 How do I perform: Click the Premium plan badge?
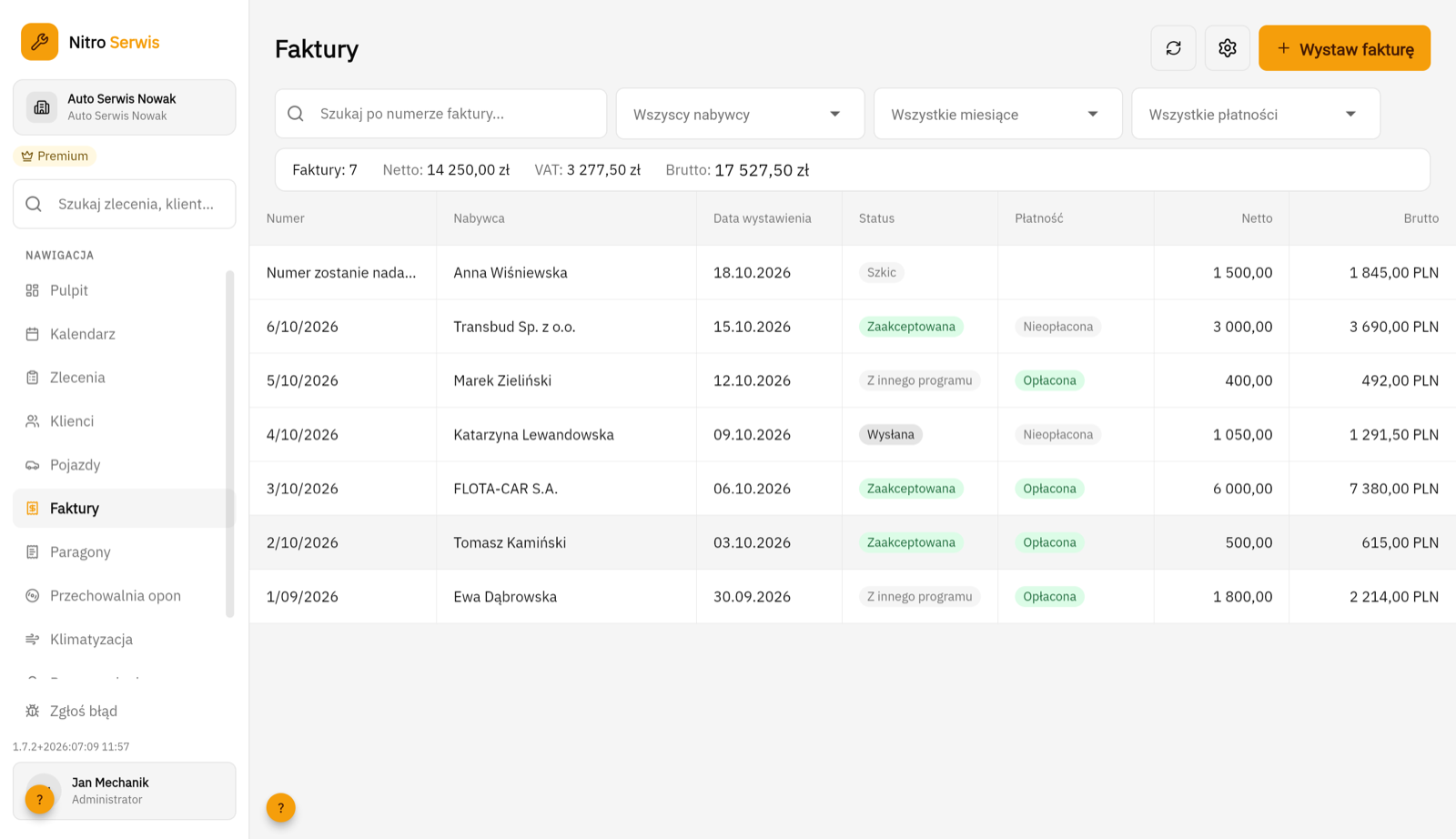coord(55,156)
